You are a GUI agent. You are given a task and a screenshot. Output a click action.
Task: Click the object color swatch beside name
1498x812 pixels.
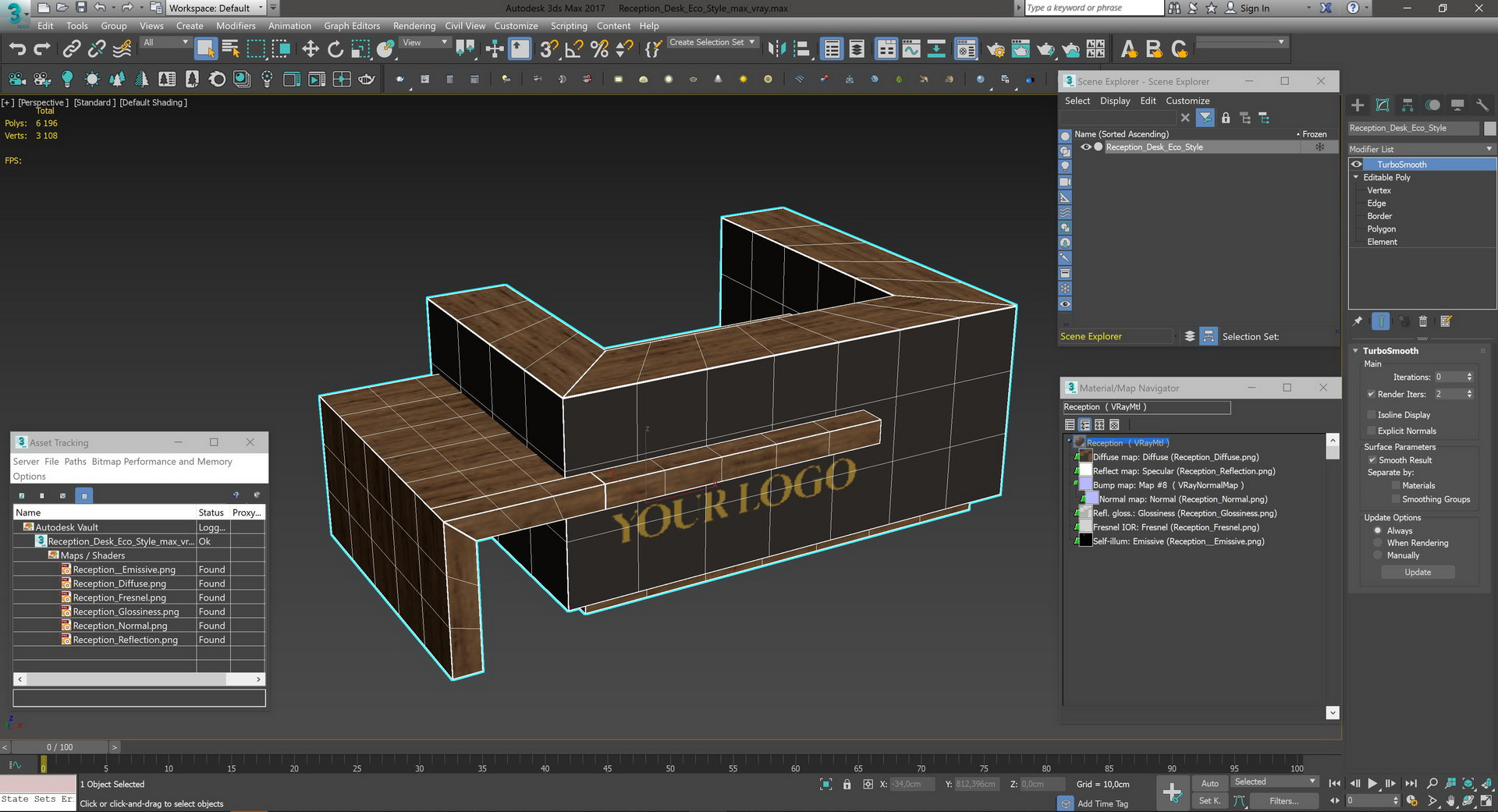(1489, 128)
